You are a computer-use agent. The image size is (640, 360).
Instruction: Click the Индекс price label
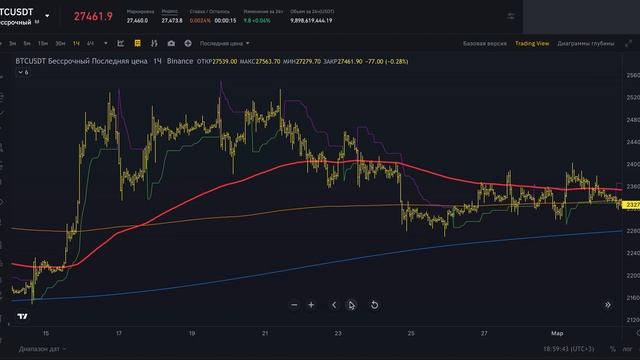click(170, 11)
